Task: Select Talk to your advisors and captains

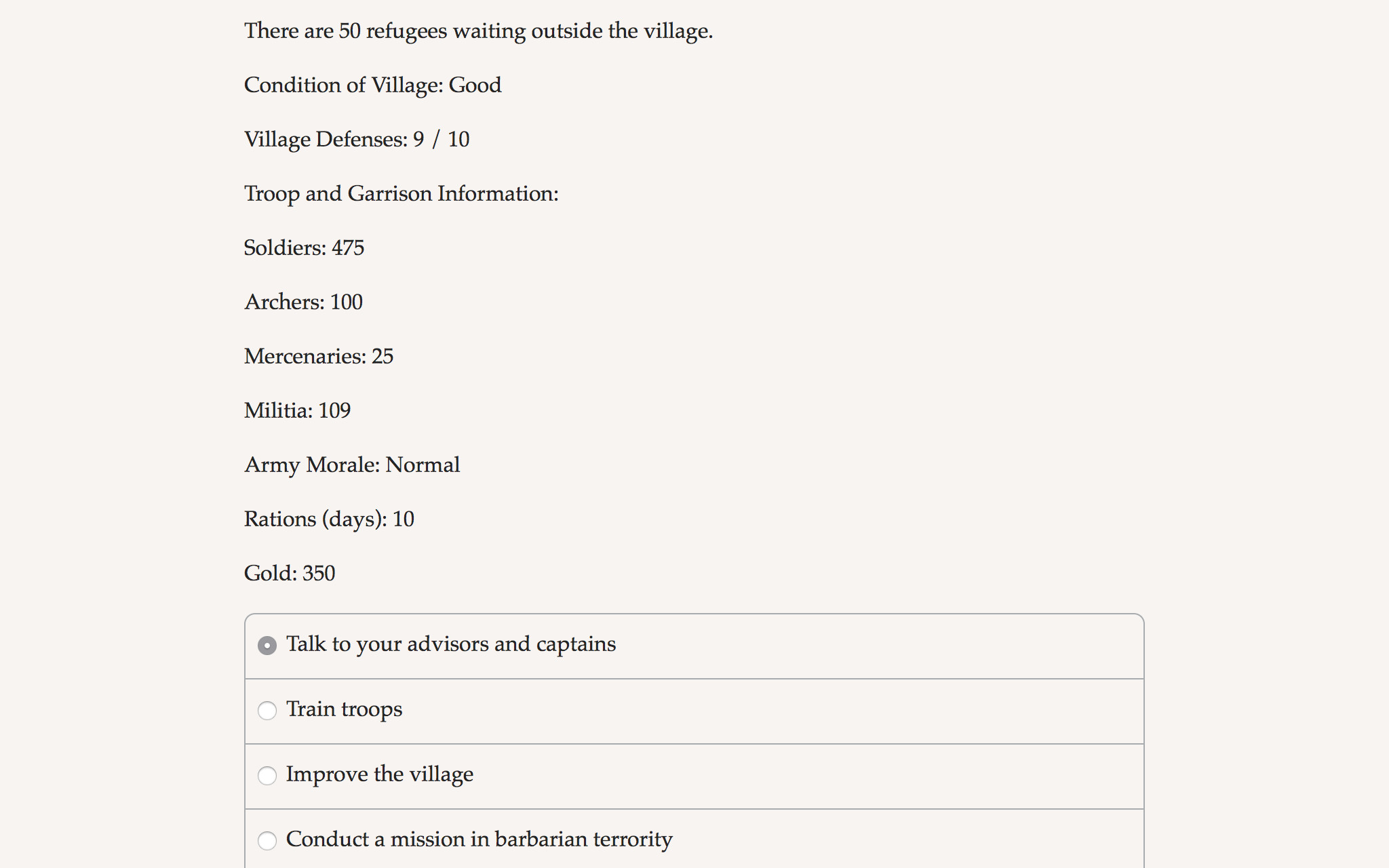Action: (x=268, y=646)
